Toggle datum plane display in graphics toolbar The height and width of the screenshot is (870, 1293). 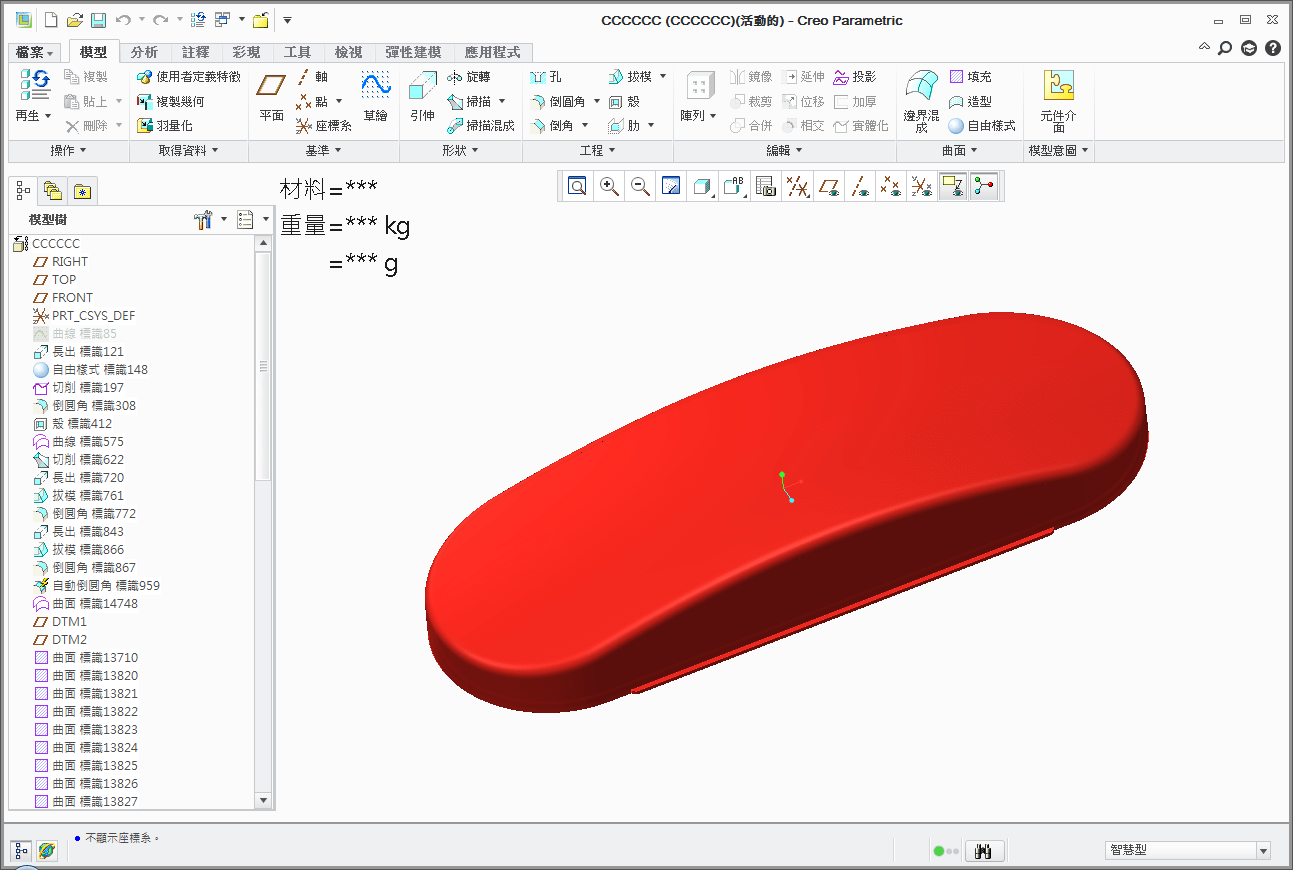click(x=828, y=186)
